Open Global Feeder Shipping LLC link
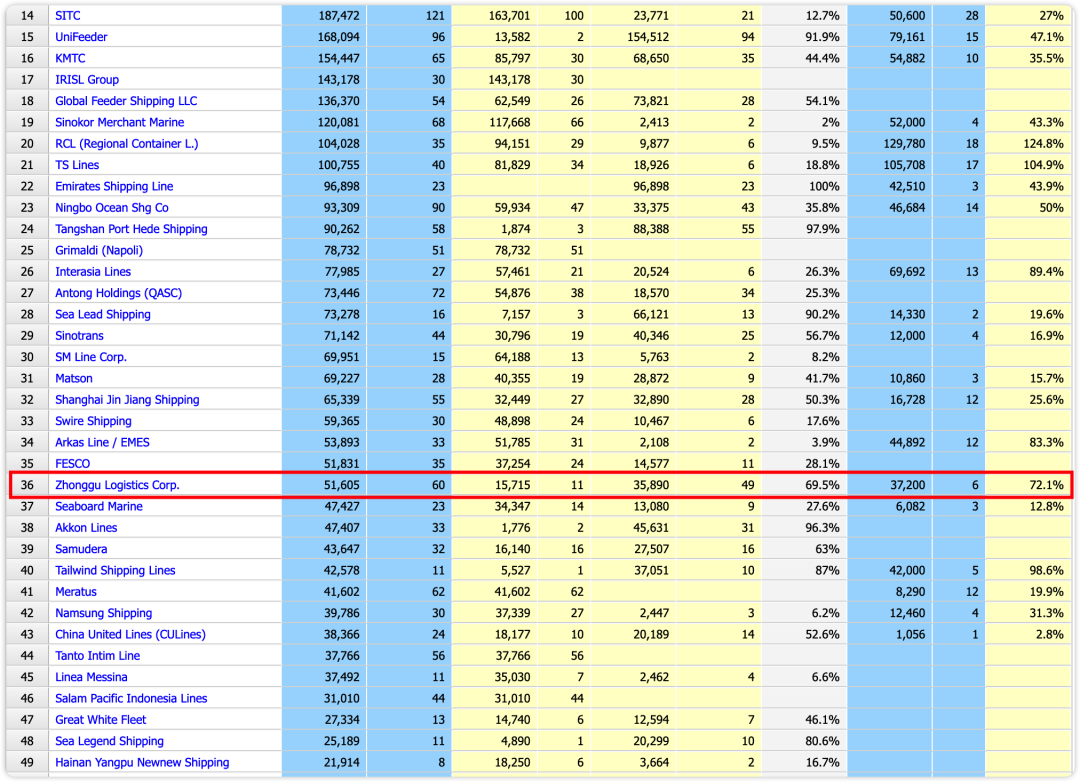The height and width of the screenshot is (782, 1080). (x=126, y=101)
